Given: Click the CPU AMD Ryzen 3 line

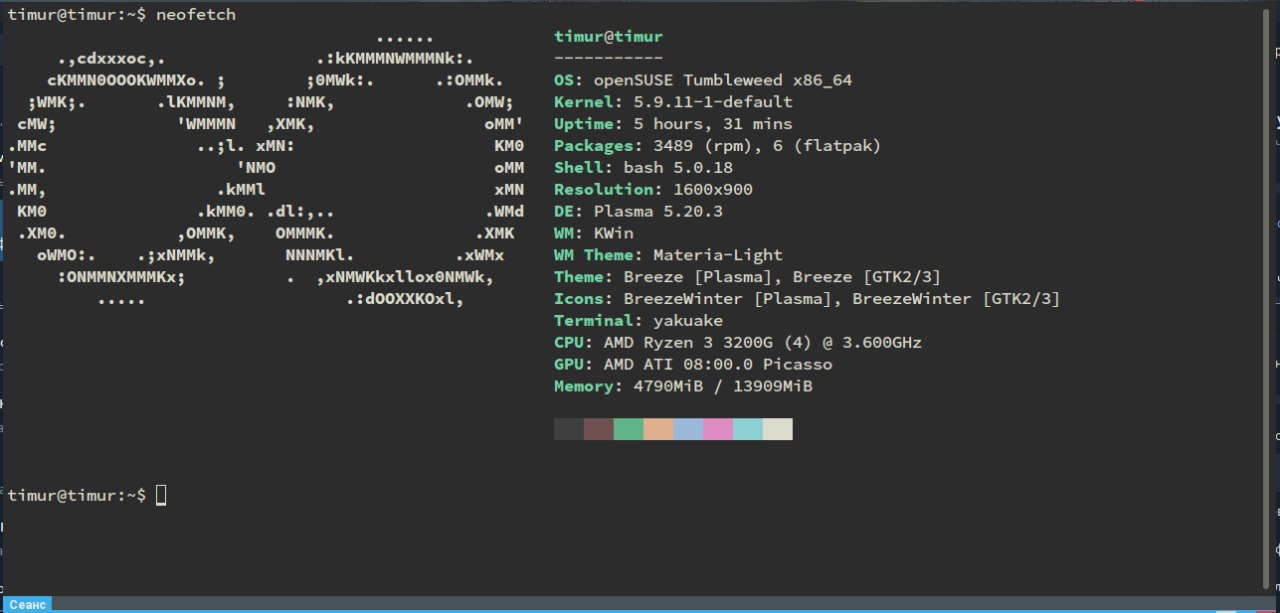Looking at the screenshot, I should tap(738, 343).
